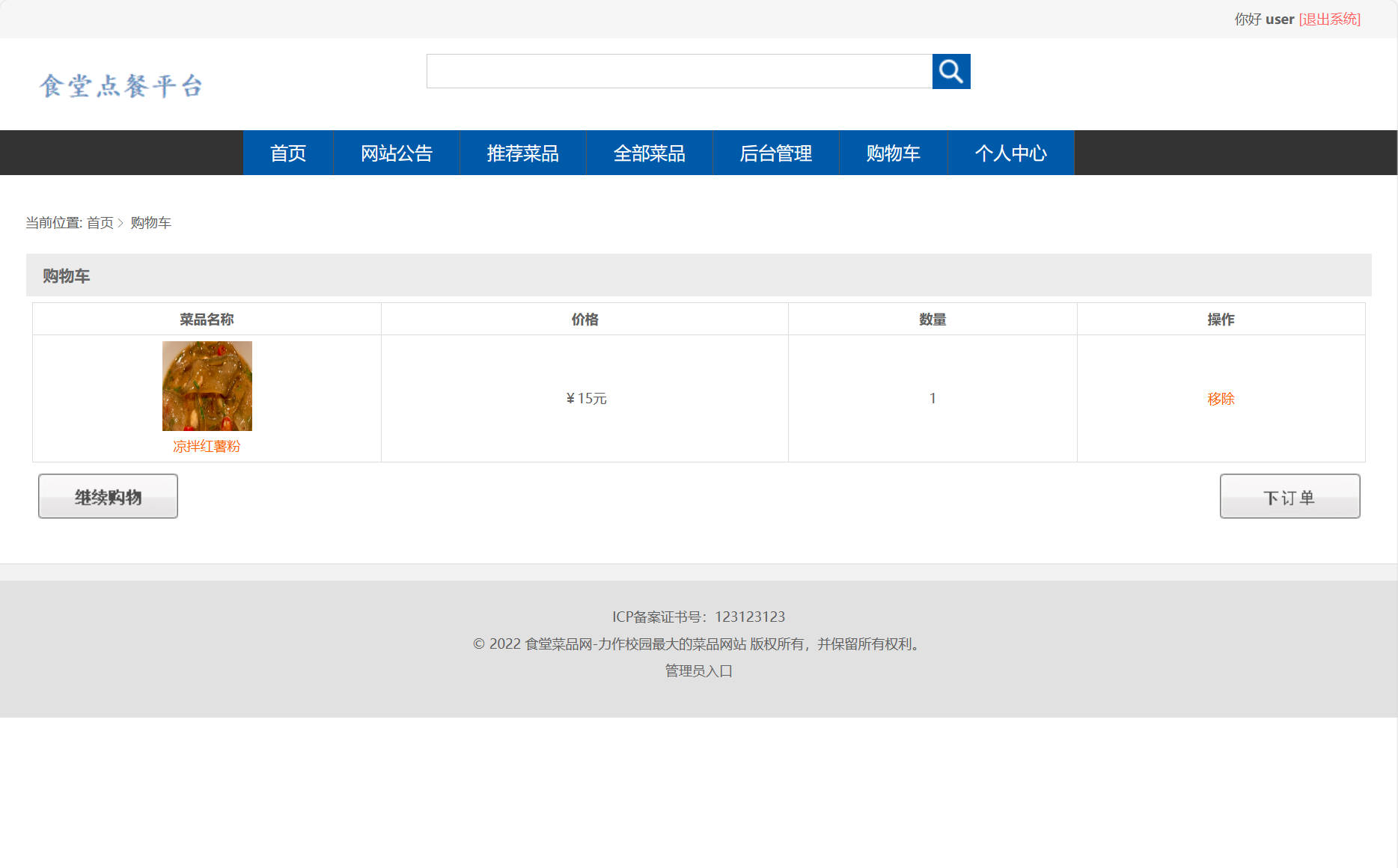This screenshot has height=868, width=1398.
Task: Click the user name in the greeting
Action: [1280, 19]
